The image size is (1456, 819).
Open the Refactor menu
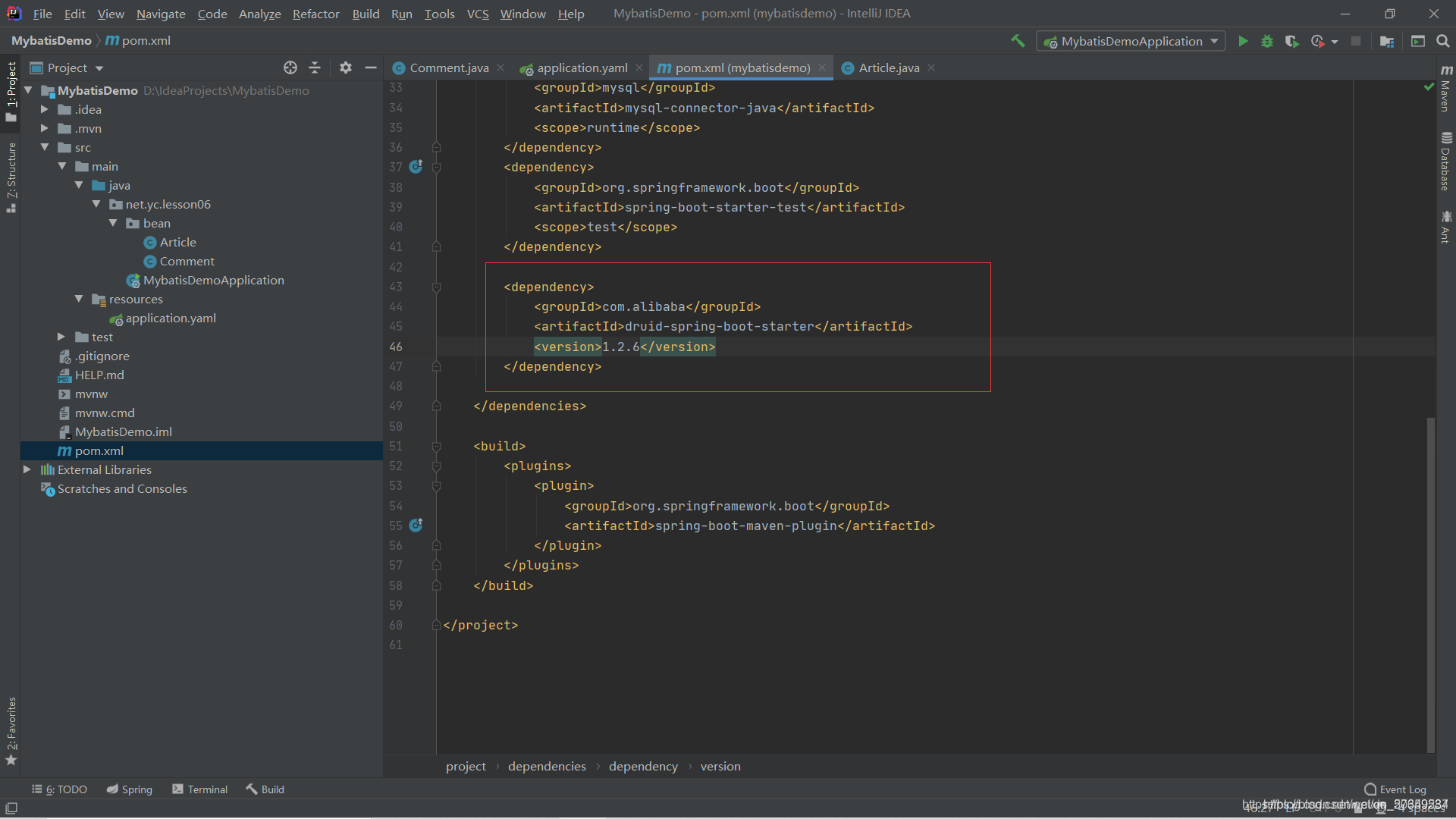pos(315,14)
